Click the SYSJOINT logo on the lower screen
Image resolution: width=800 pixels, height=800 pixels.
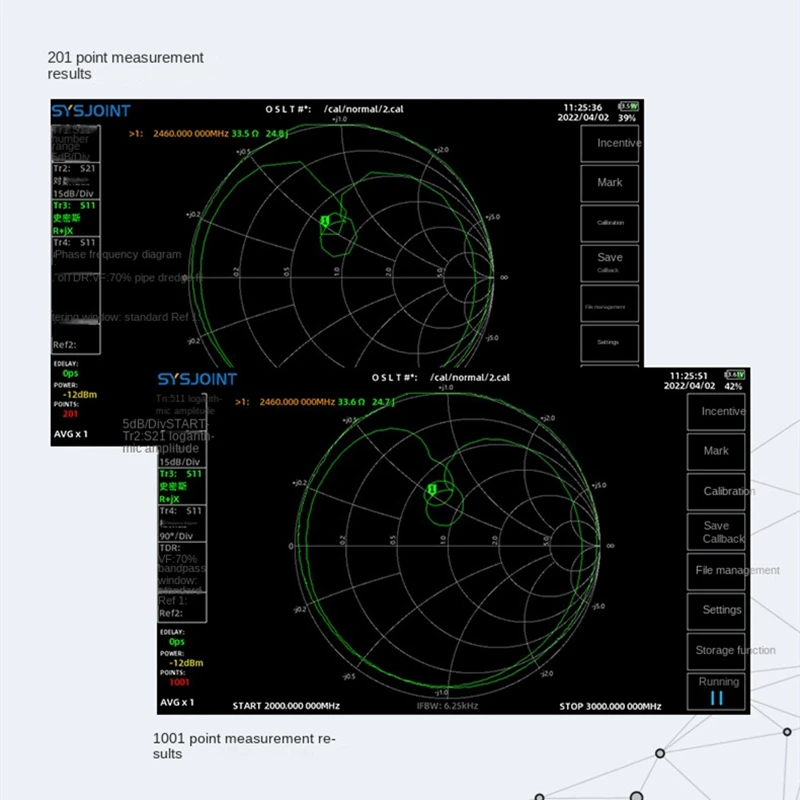pyautogui.click(x=197, y=379)
